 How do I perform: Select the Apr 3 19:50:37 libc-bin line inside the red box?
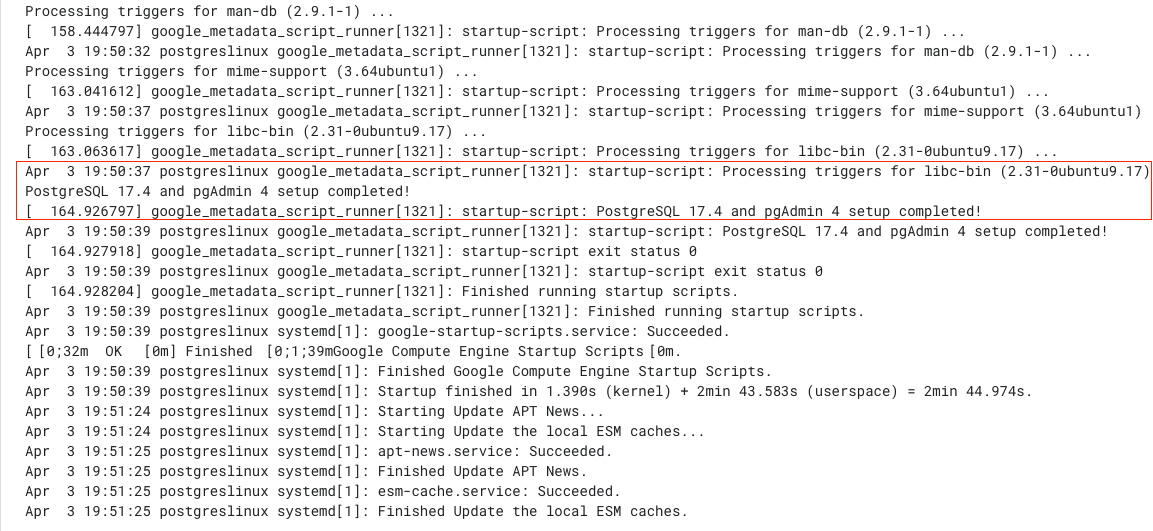[587, 171]
